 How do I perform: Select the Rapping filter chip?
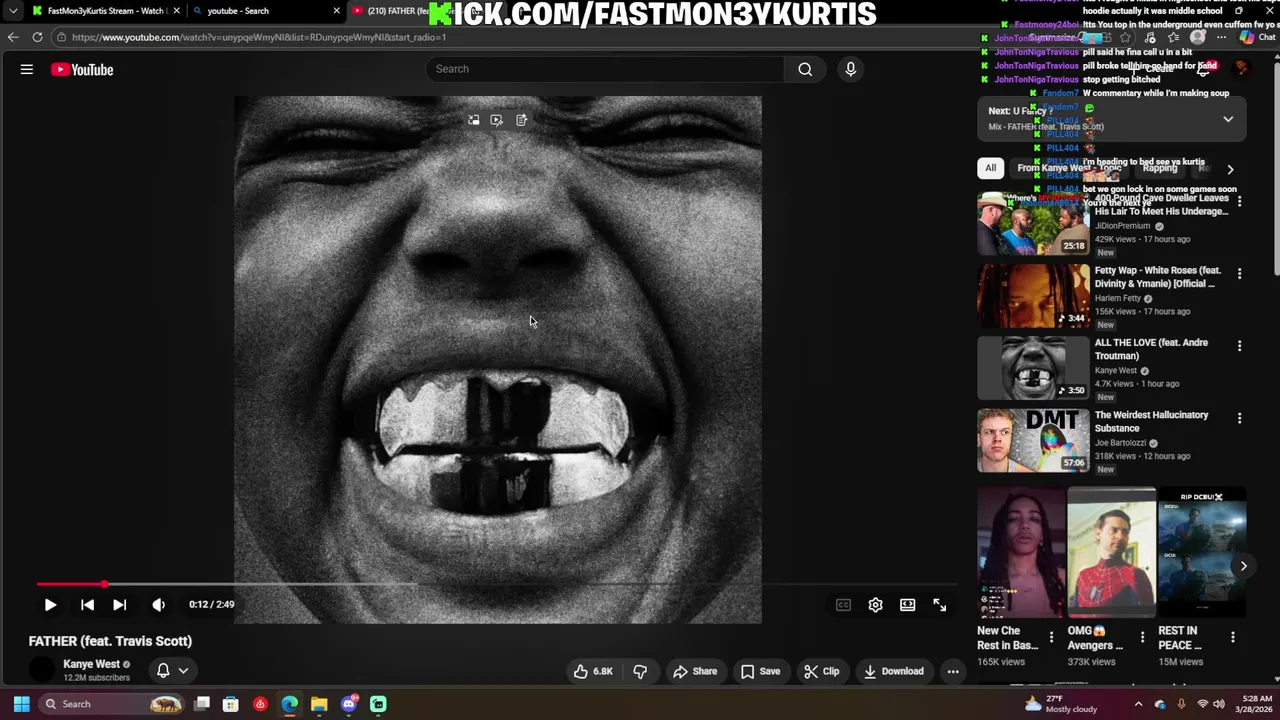[x=1160, y=168]
